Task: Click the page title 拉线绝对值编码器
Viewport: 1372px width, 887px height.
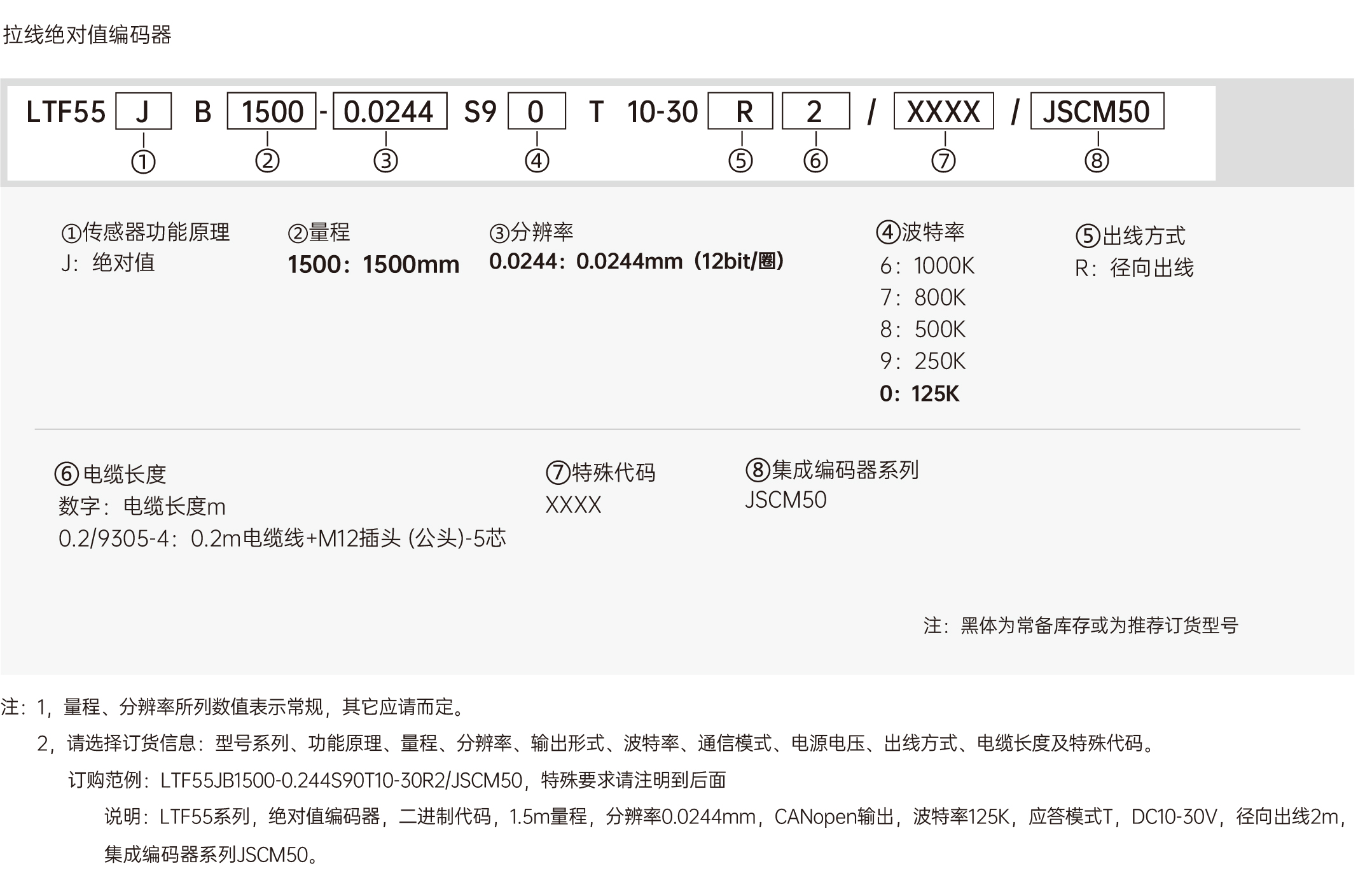Action: (x=87, y=34)
